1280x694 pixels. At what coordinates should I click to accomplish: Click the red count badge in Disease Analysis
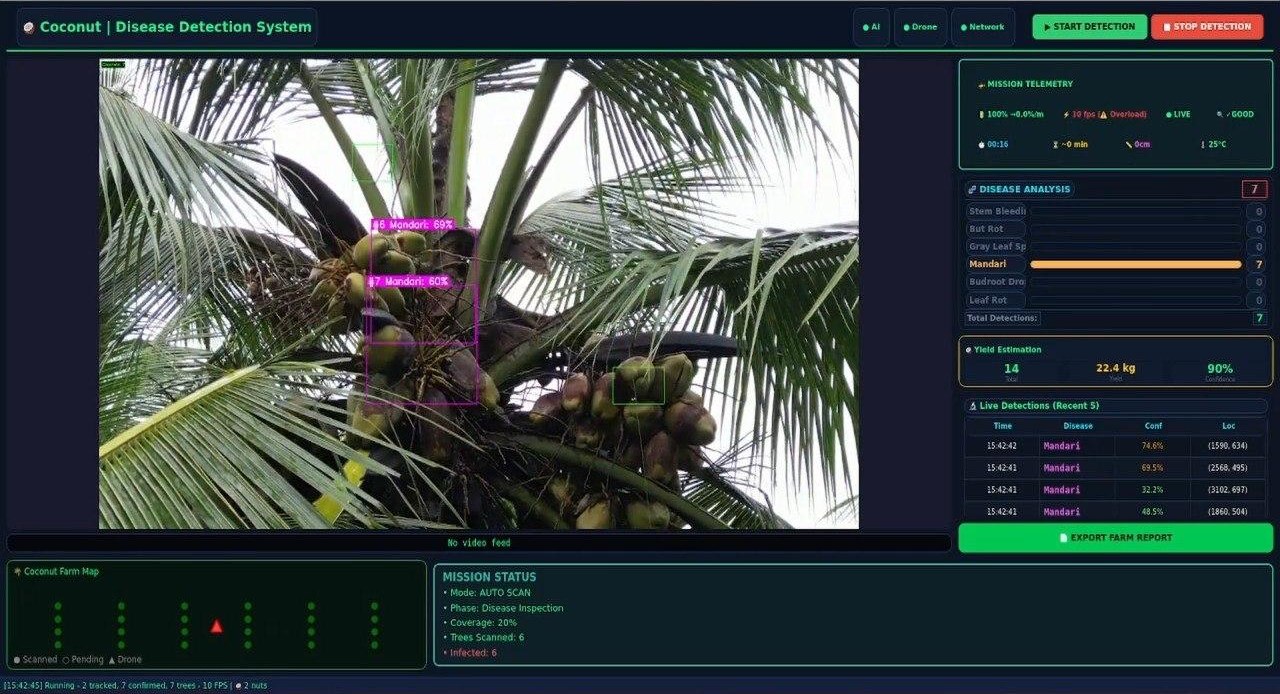1254,189
